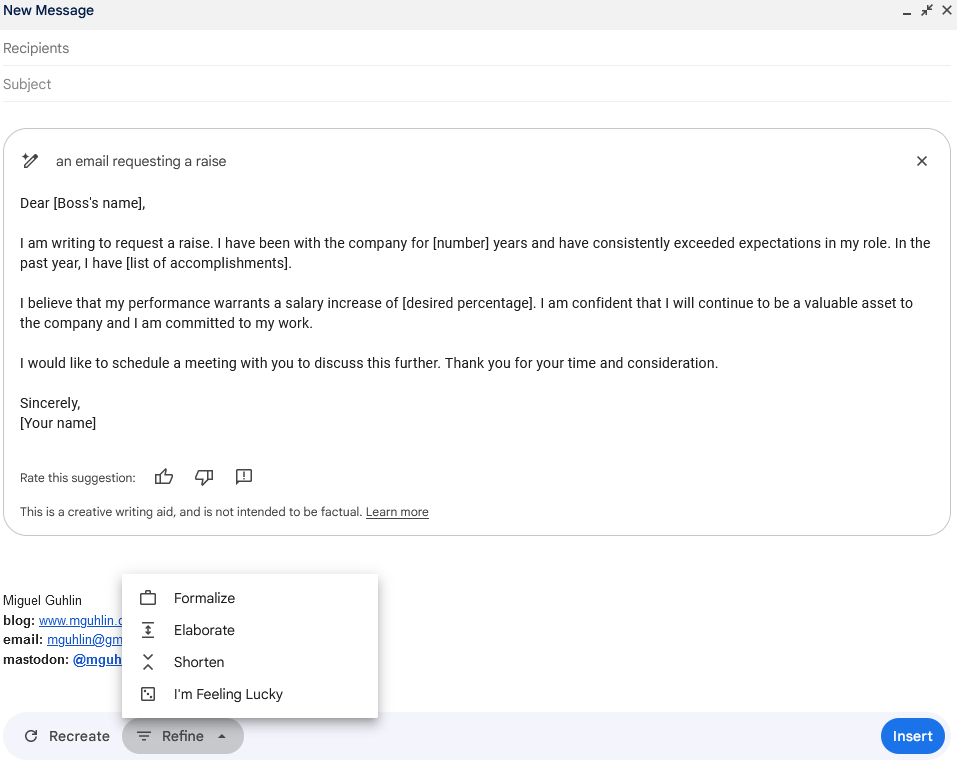Open the report feedback icon

[x=244, y=477]
